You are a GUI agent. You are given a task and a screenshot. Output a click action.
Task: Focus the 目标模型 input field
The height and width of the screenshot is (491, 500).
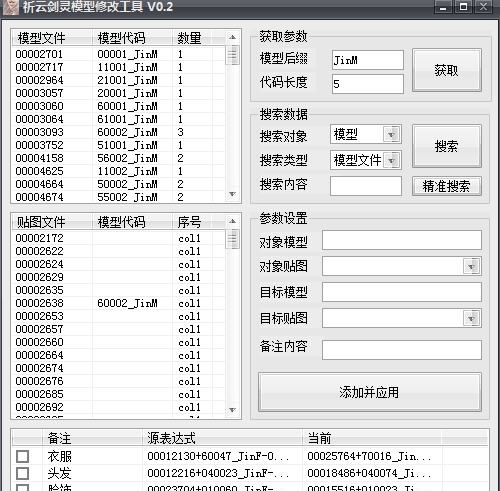click(x=402, y=292)
